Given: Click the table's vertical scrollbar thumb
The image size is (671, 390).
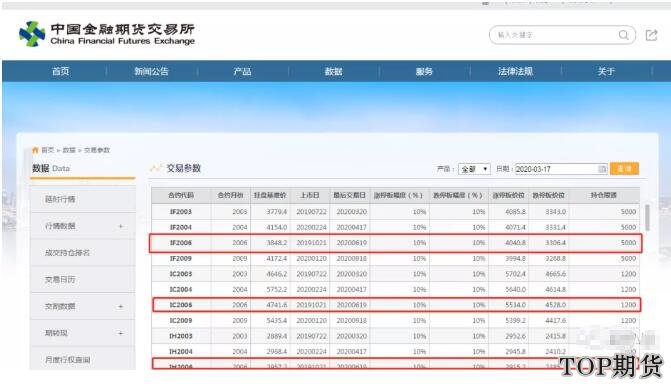Looking at the screenshot, I should click(x=647, y=217).
